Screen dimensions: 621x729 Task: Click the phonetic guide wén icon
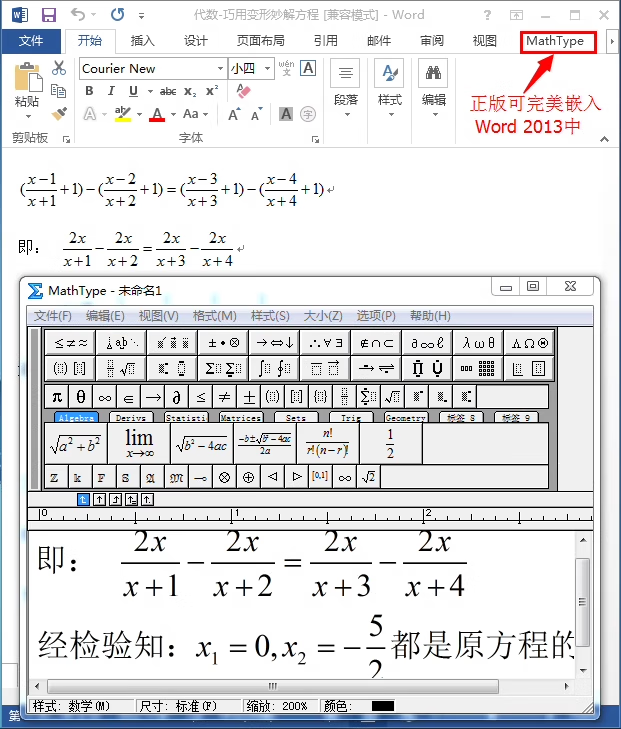286,68
